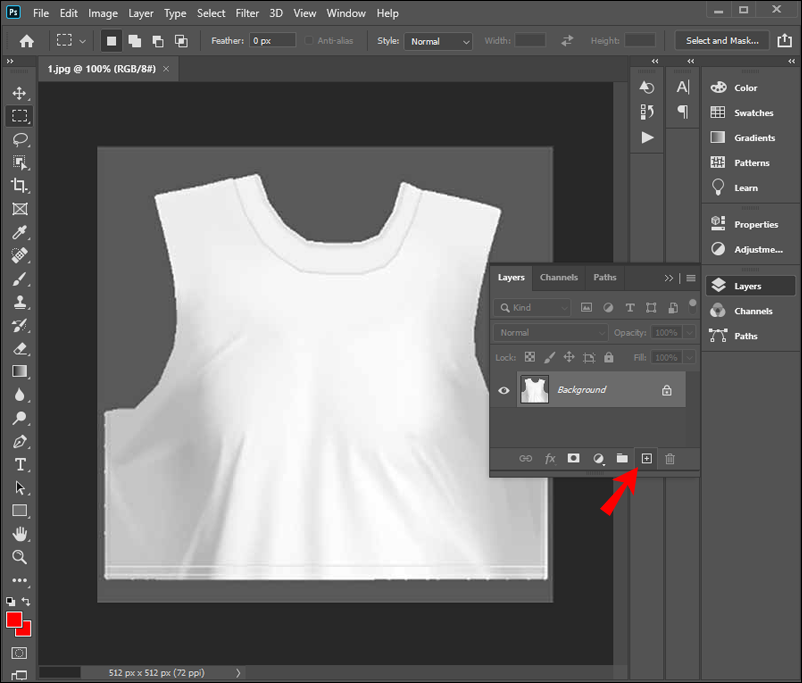Create a new layer in Layers panel
This screenshot has width=802, height=683.
[x=646, y=458]
